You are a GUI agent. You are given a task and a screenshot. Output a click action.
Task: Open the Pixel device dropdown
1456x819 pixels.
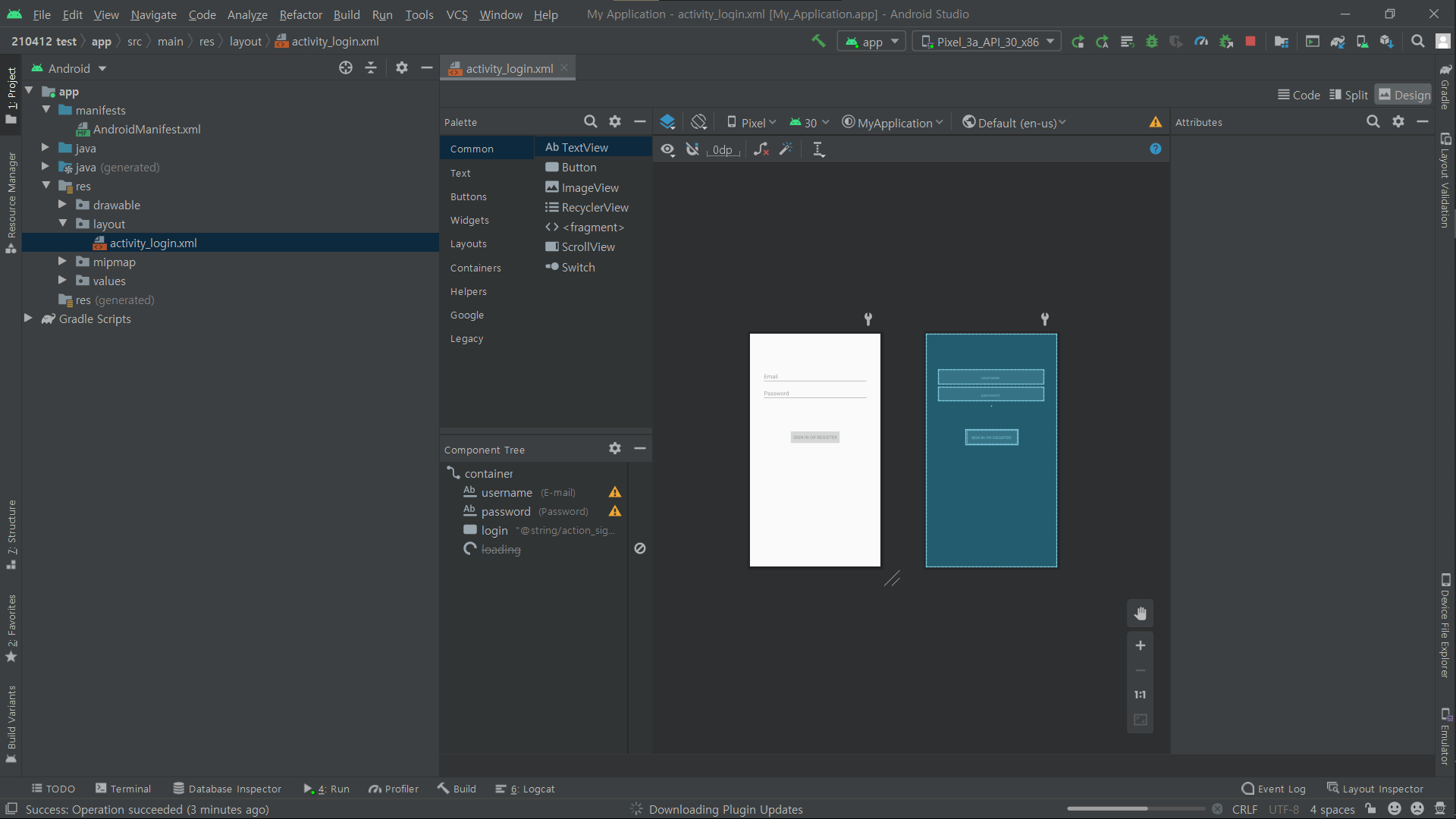pyautogui.click(x=752, y=123)
